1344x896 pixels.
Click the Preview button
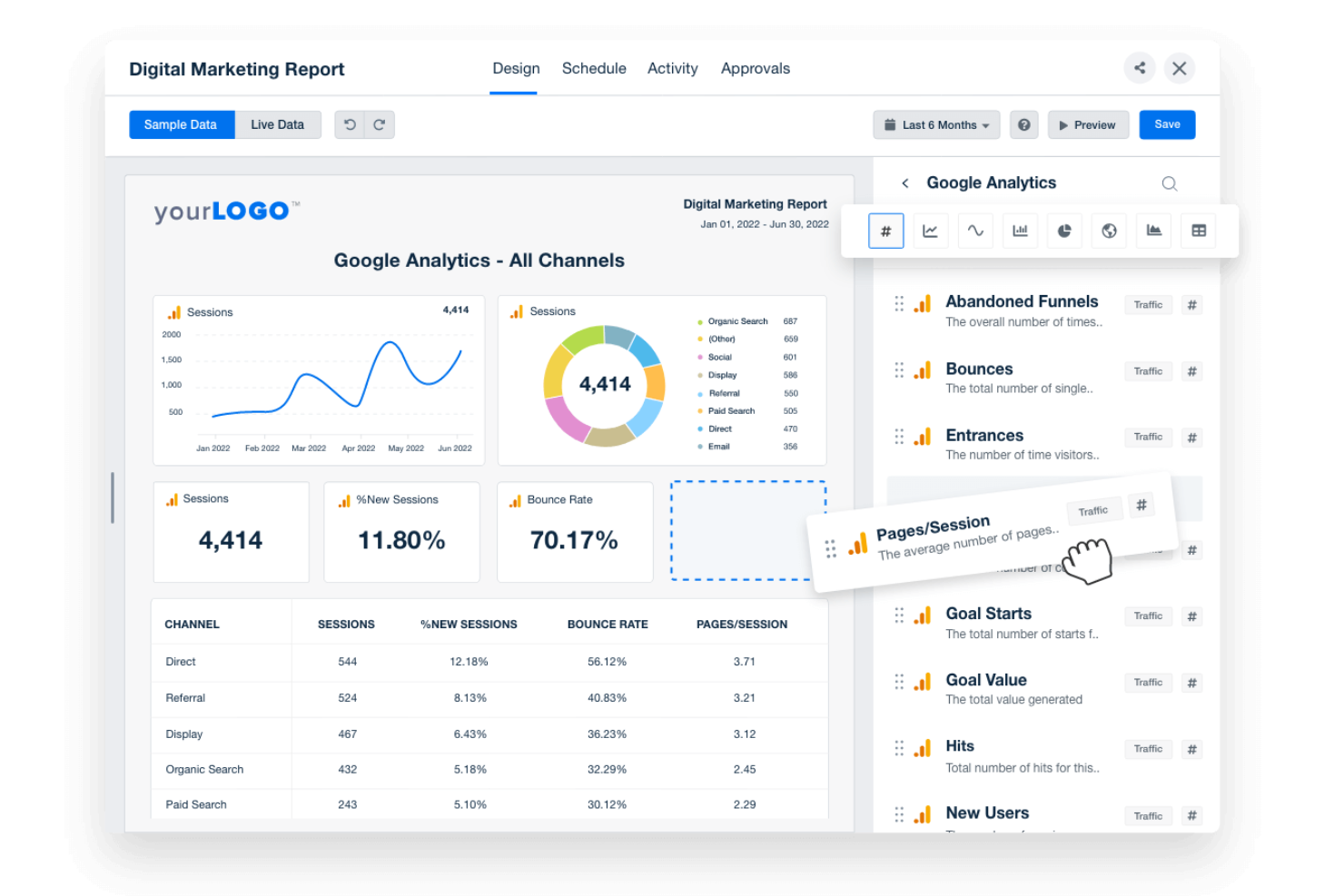[x=1088, y=124]
